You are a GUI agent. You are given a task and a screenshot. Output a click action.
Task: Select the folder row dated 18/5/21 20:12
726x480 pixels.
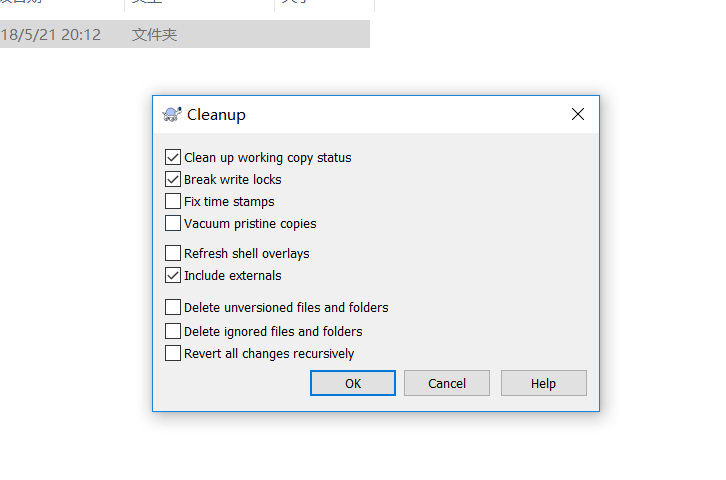pyautogui.click(x=185, y=34)
